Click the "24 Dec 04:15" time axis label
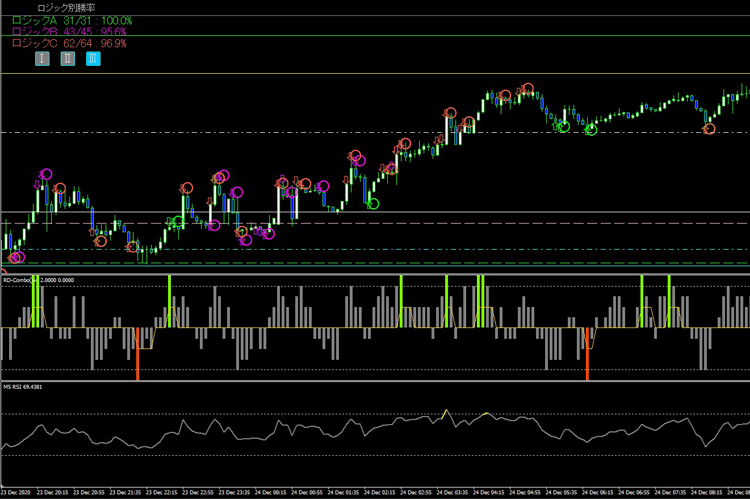Screen dimensions: 750x500 [490, 494]
